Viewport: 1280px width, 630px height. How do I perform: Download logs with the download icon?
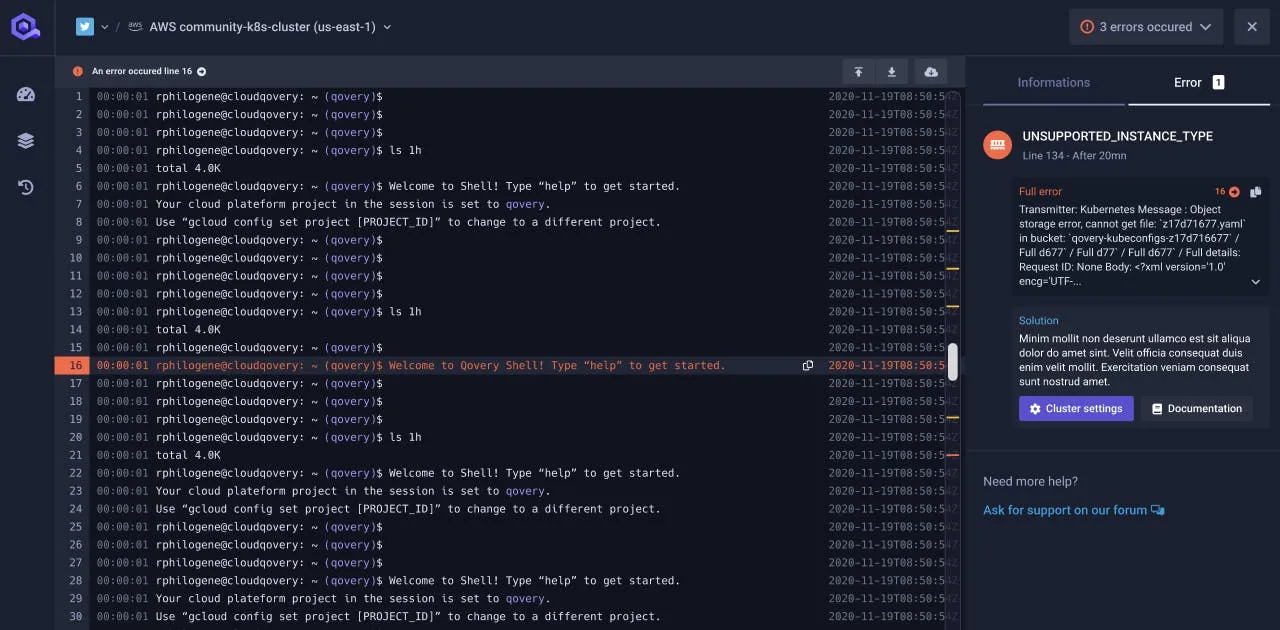coord(891,72)
